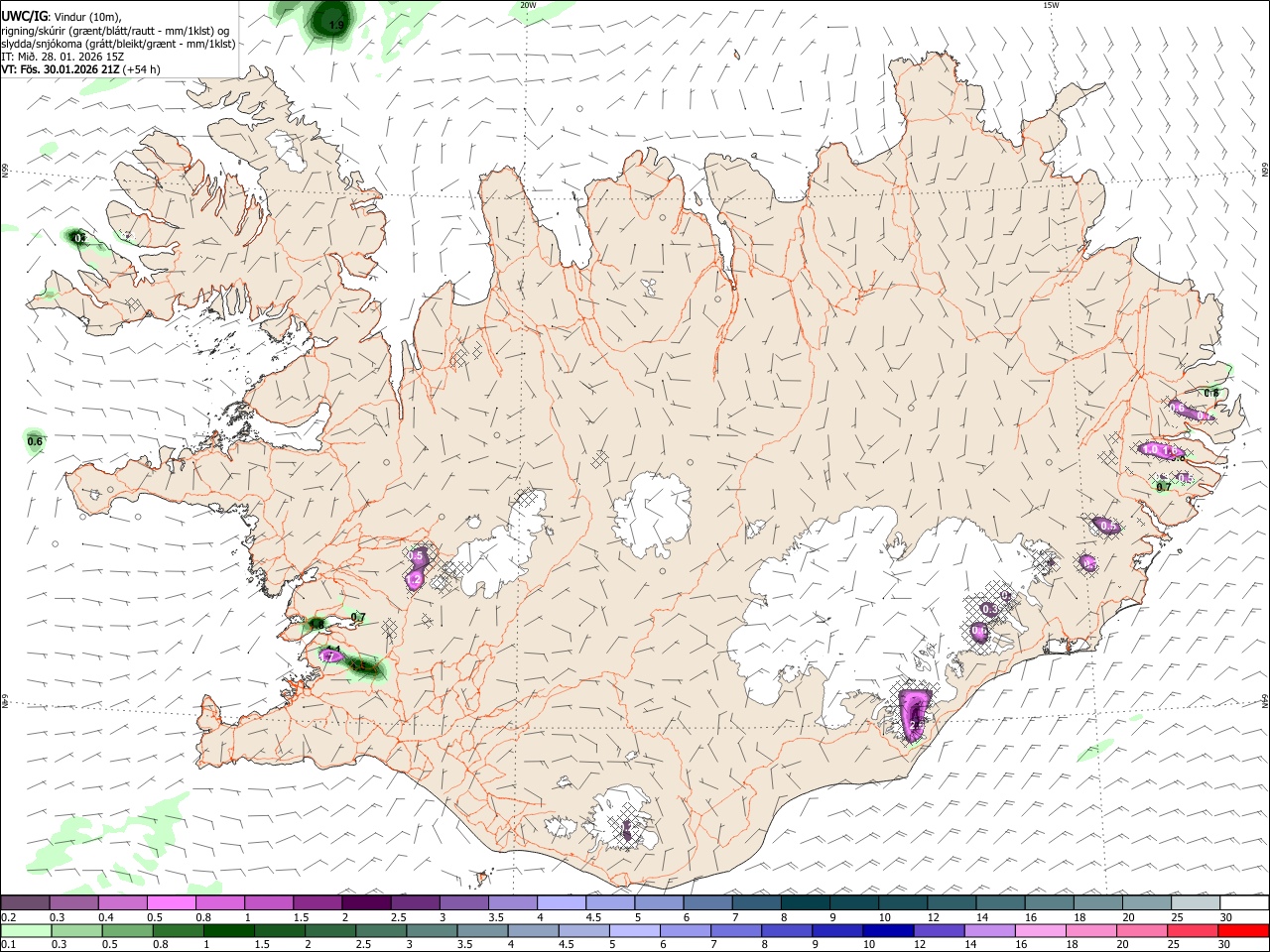
Task: Click the palest green swatch at 0.1 on bottom scale
Action: click(x=25, y=931)
